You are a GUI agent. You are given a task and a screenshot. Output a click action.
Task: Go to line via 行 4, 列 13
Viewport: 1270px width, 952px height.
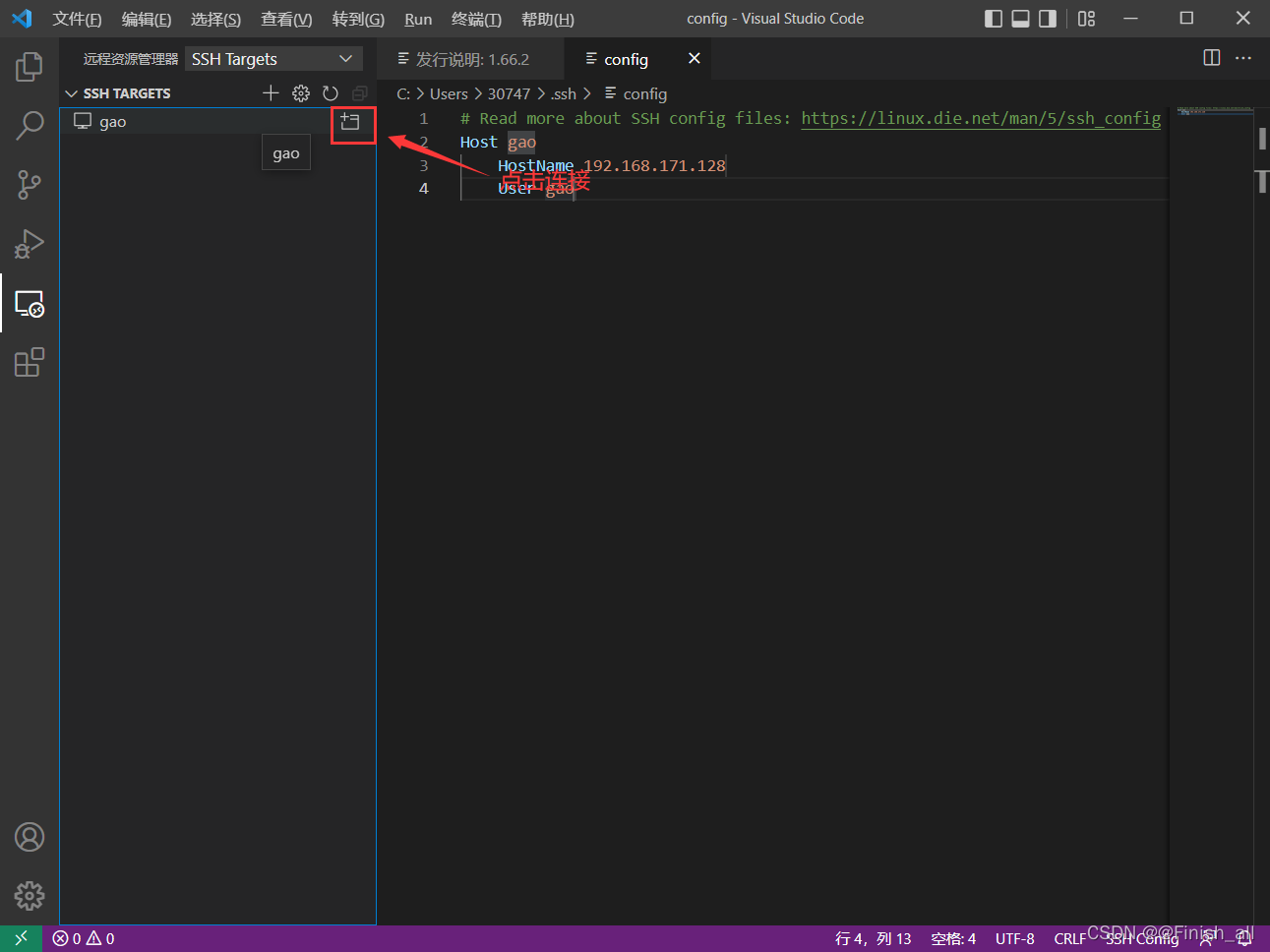(x=874, y=938)
